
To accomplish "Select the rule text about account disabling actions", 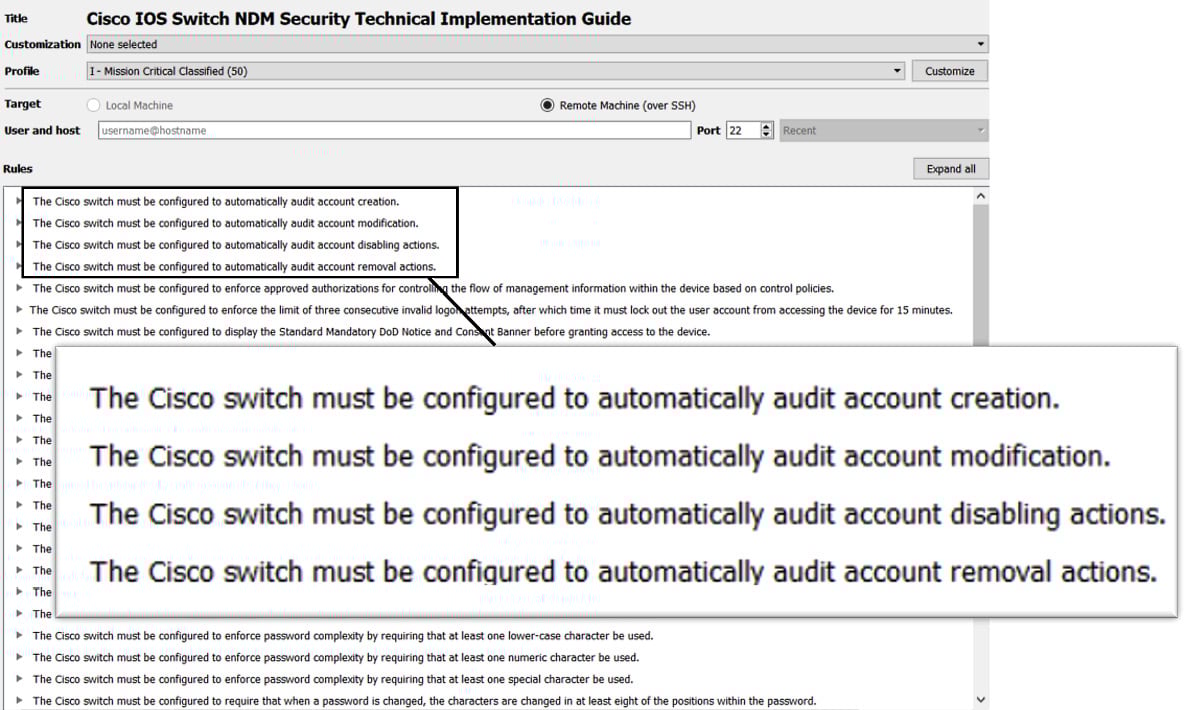I will (235, 245).
